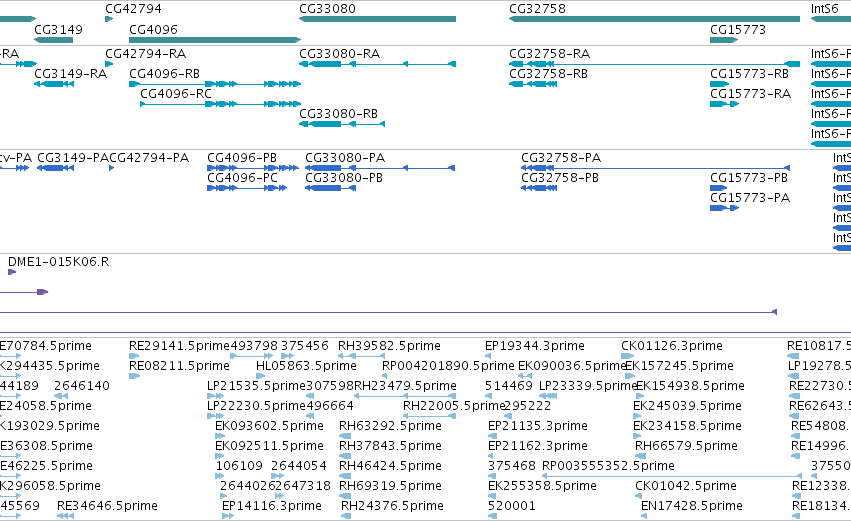Select EST RP003555352.5prime
The width and height of the screenshot is (851, 521).
pos(608,466)
